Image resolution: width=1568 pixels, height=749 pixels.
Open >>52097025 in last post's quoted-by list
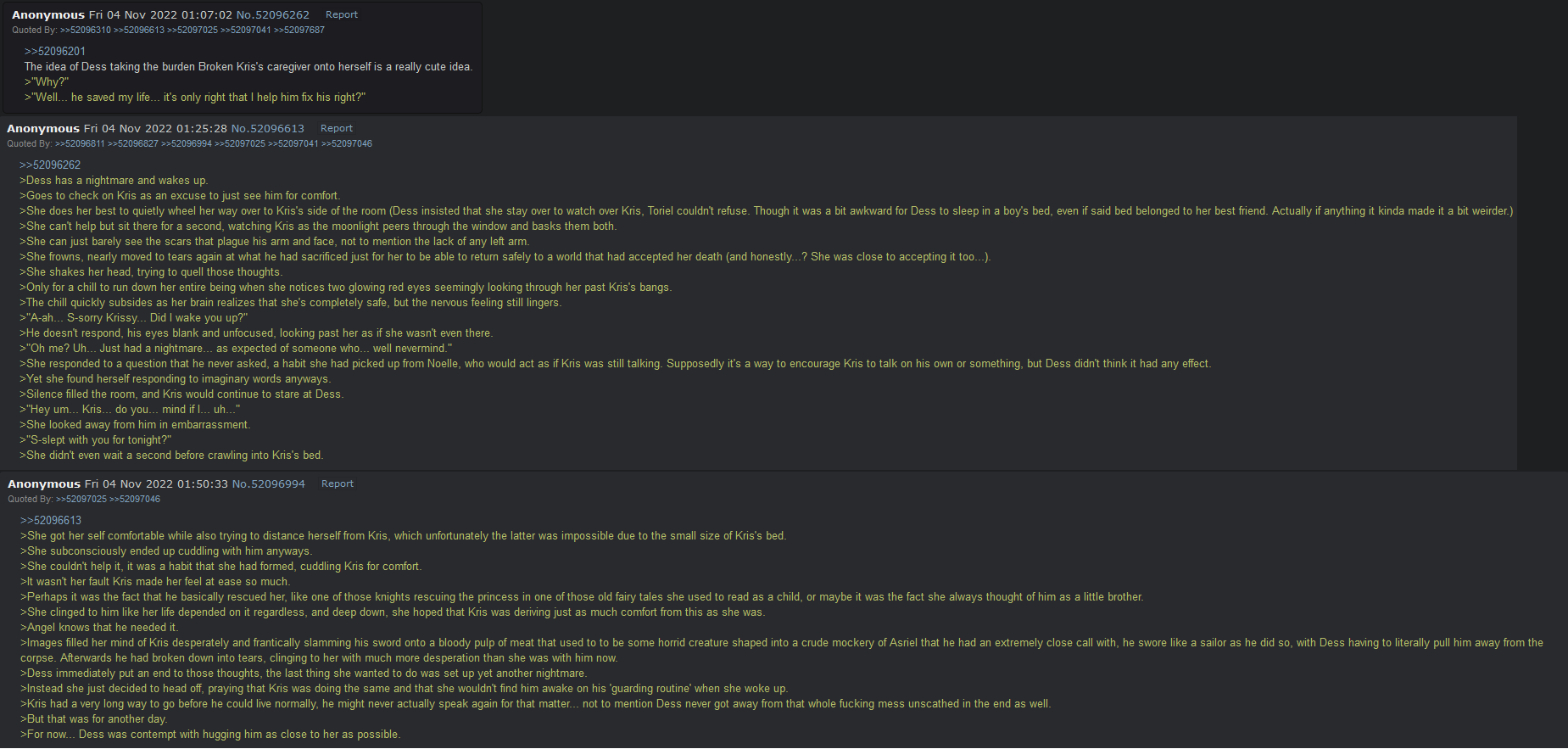81,499
